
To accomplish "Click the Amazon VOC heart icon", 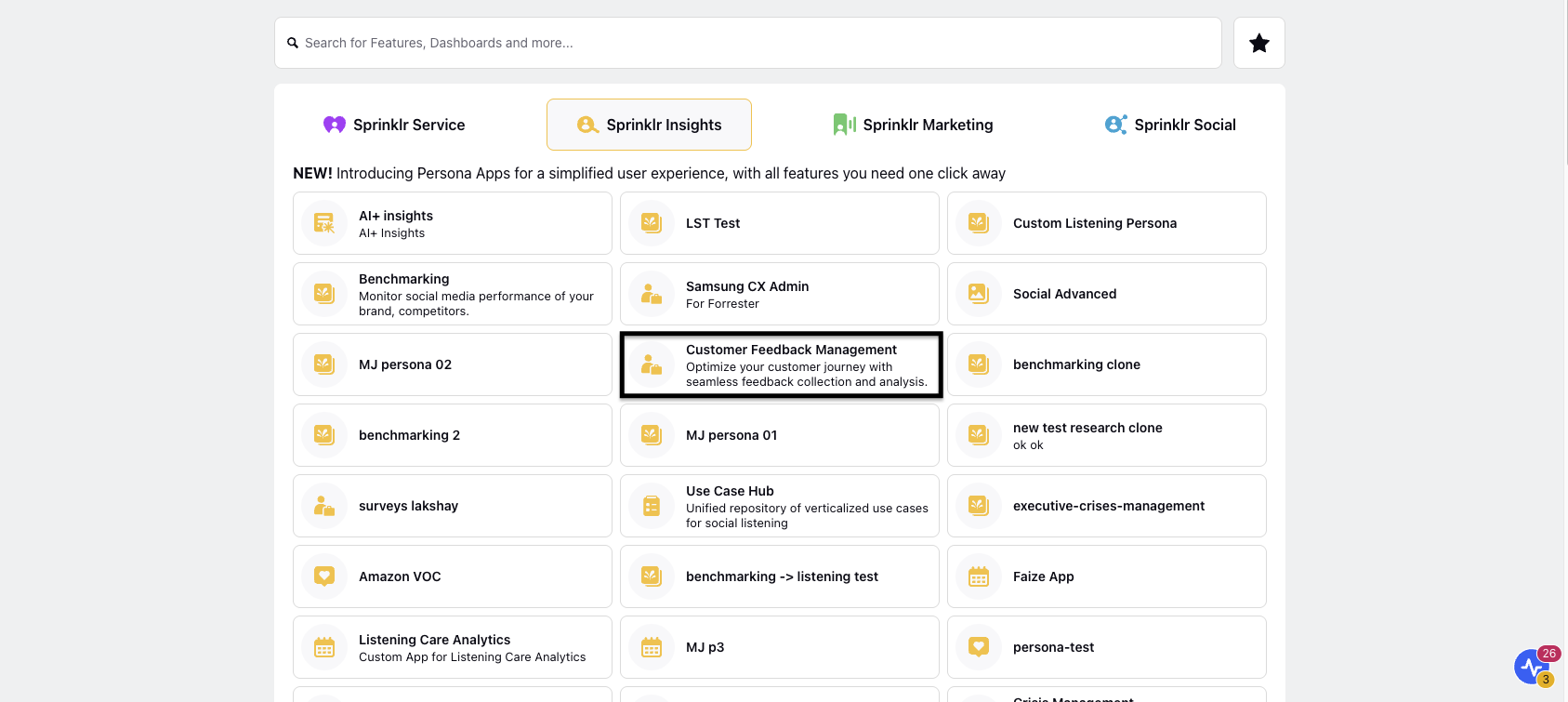I will click(x=324, y=576).
